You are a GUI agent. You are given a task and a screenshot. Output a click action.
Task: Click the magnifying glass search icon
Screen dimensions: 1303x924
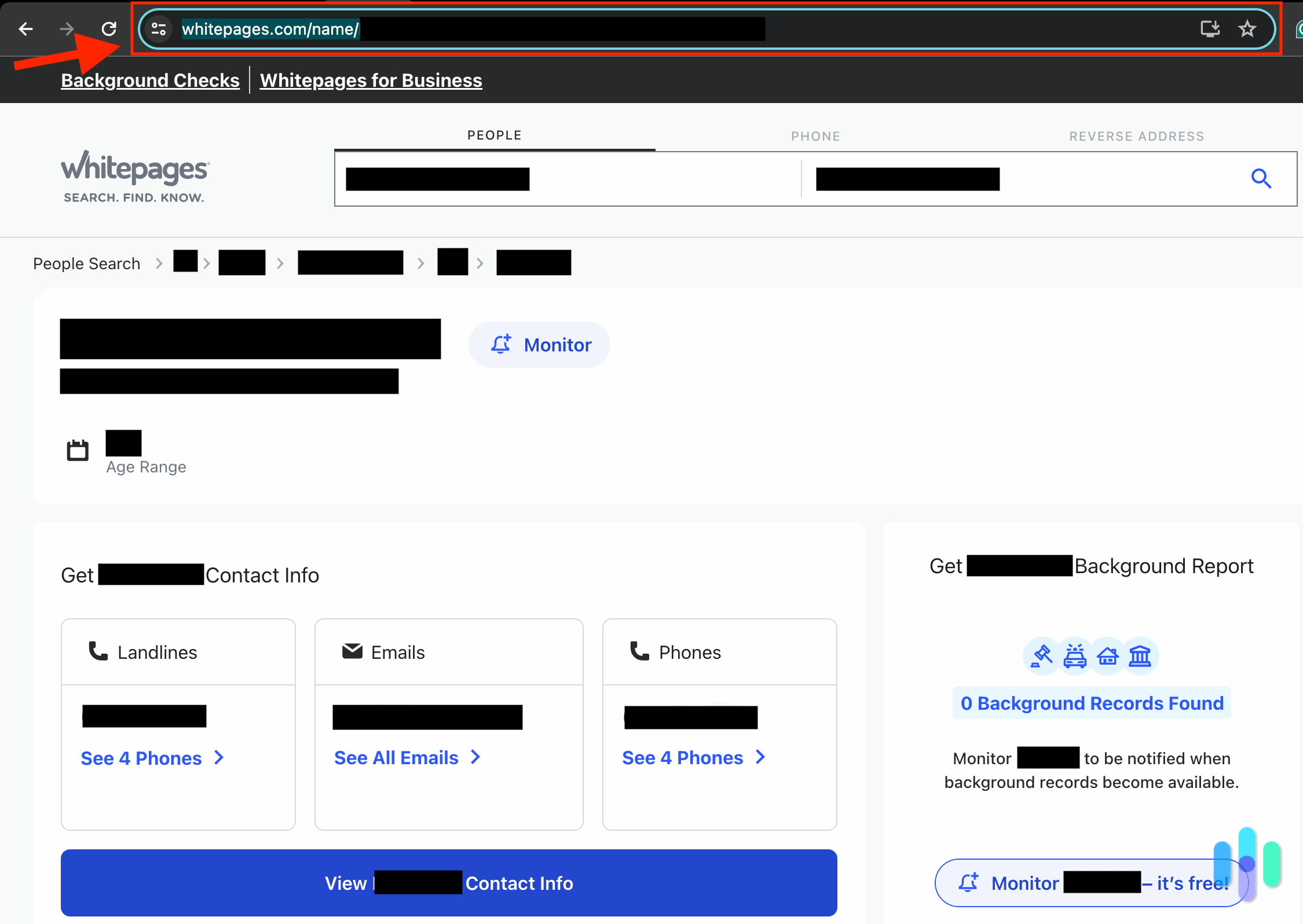[x=1261, y=179]
